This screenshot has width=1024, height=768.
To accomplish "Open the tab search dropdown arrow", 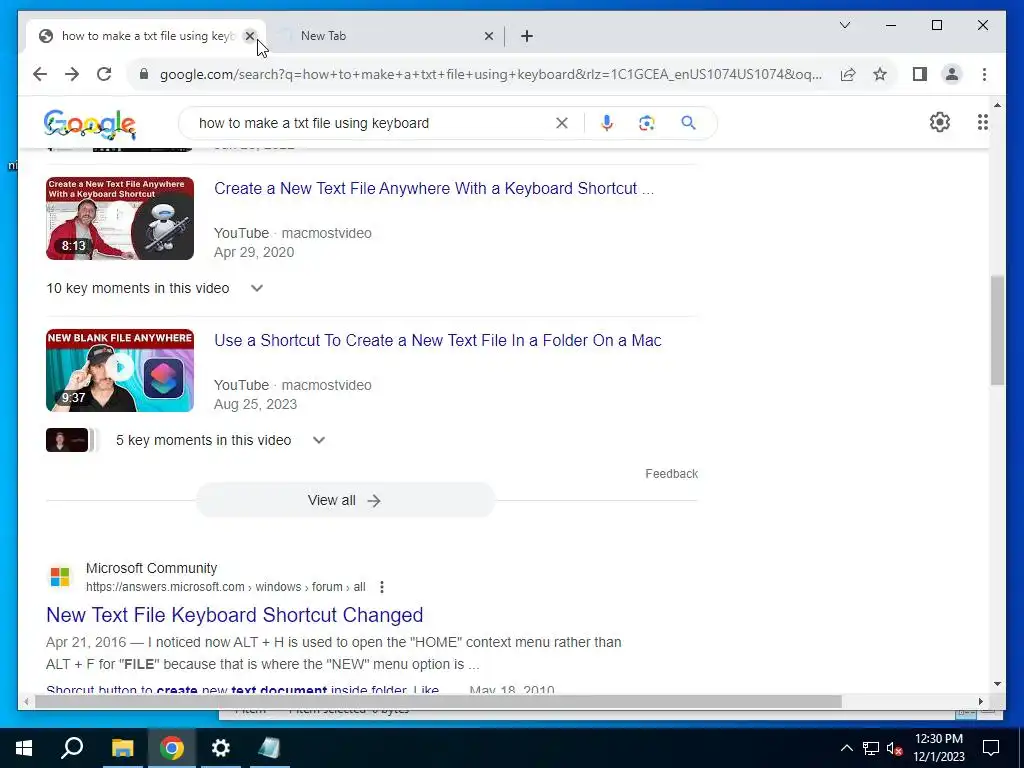I will click(x=844, y=25).
